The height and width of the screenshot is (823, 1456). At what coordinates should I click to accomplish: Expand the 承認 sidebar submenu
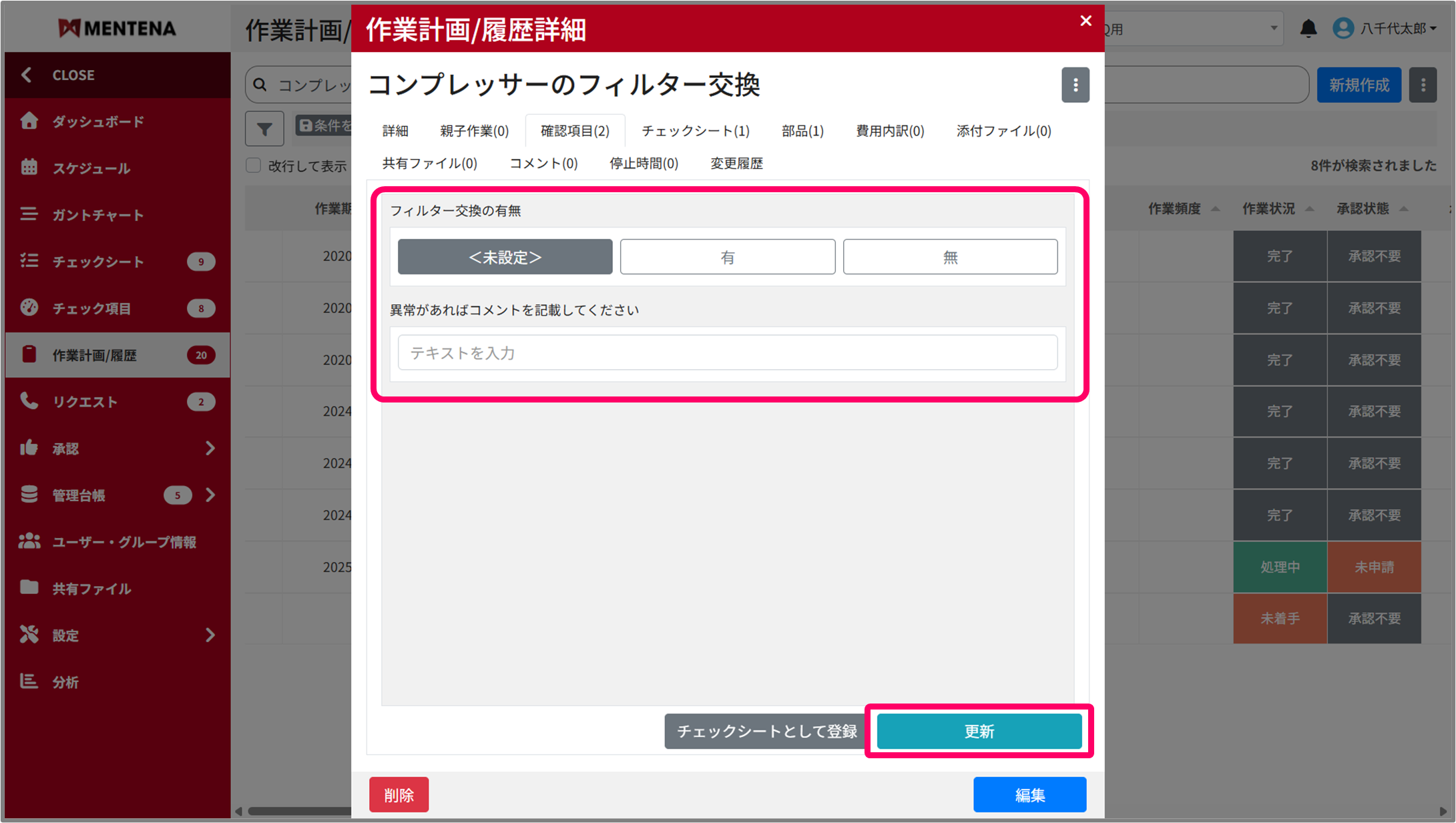pyautogui.click(x=210, y=448)
